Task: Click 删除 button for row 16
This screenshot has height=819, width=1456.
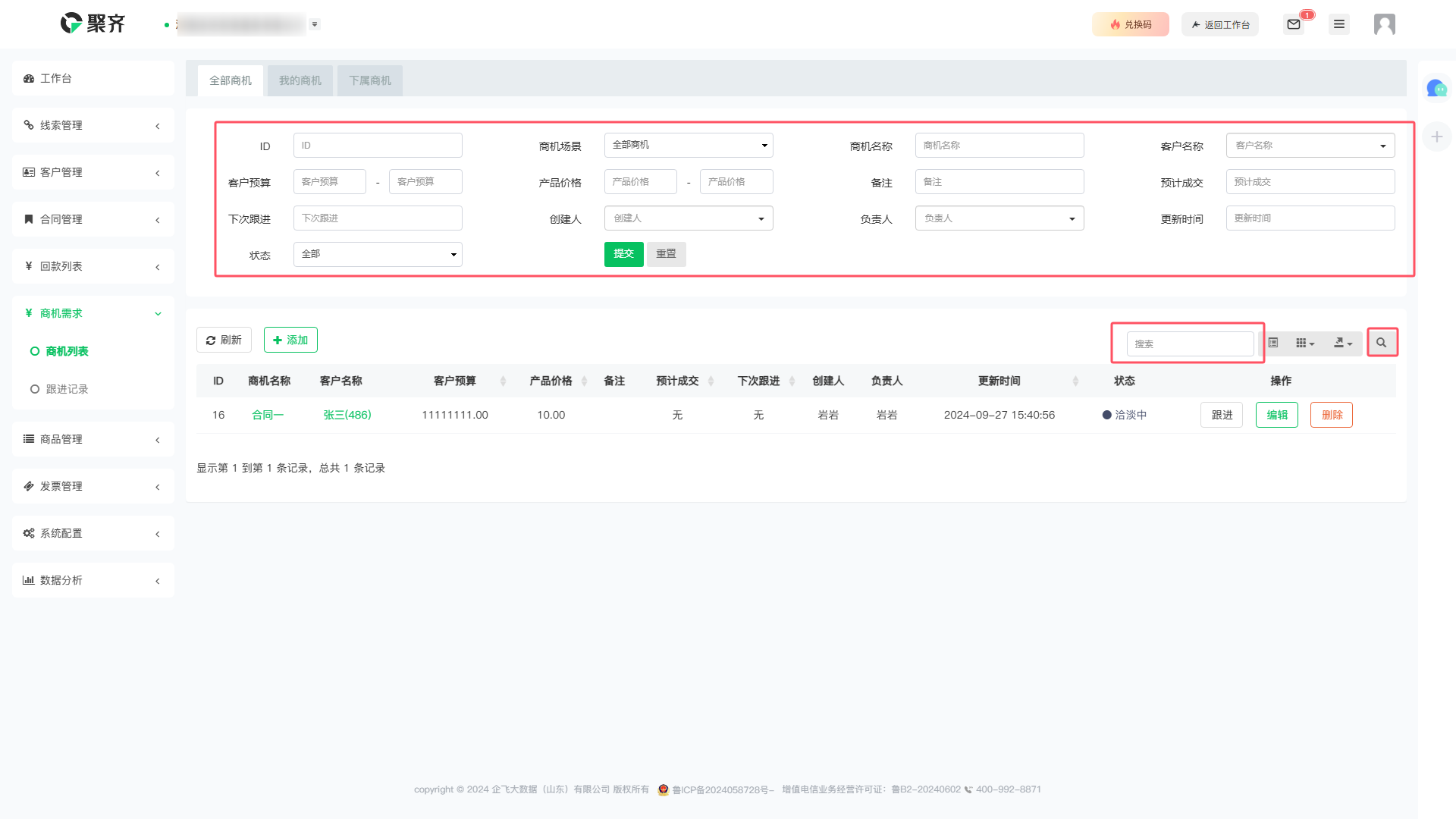Action: [1332, 415]
